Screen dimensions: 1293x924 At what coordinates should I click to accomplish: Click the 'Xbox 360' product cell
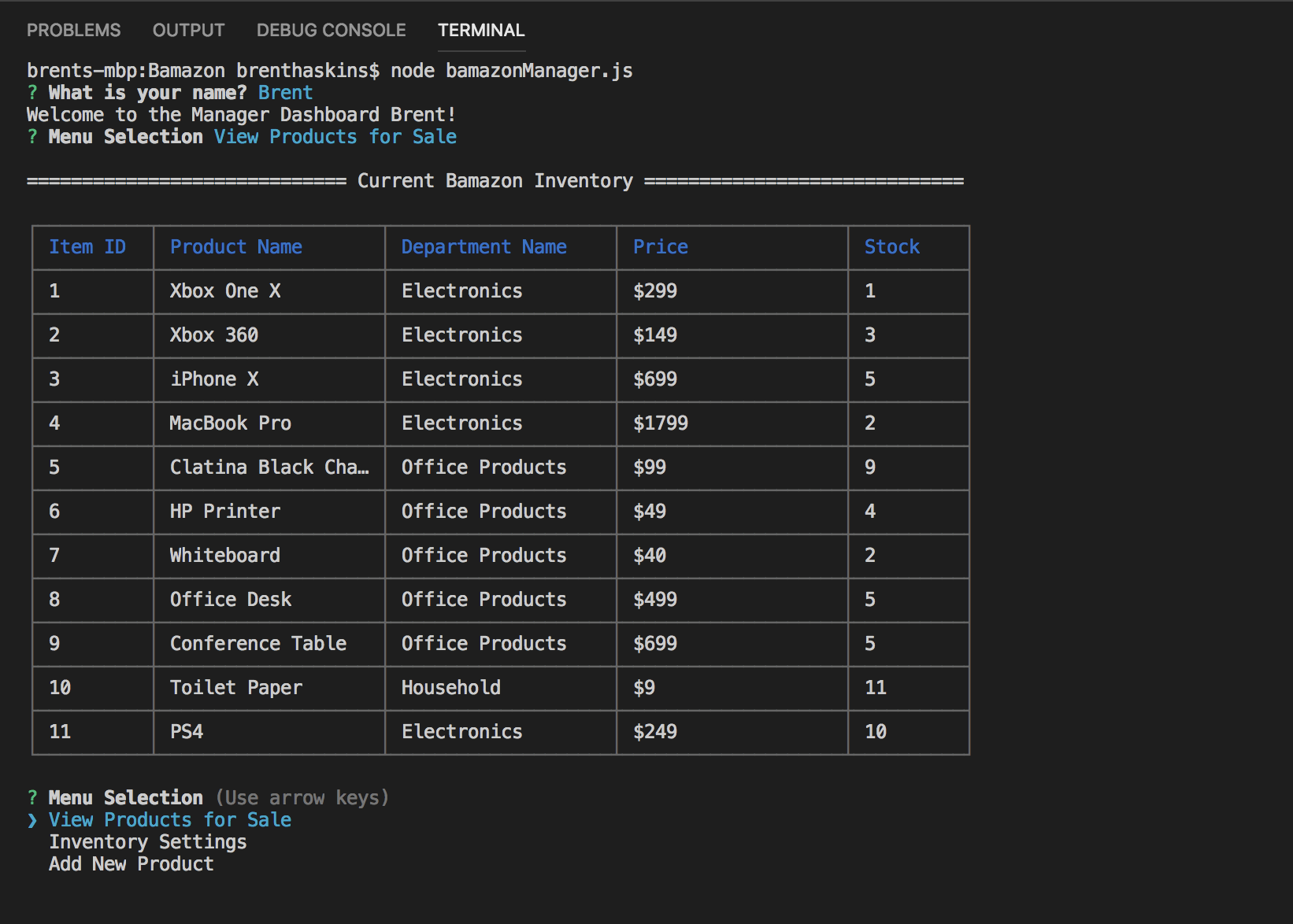269,335
